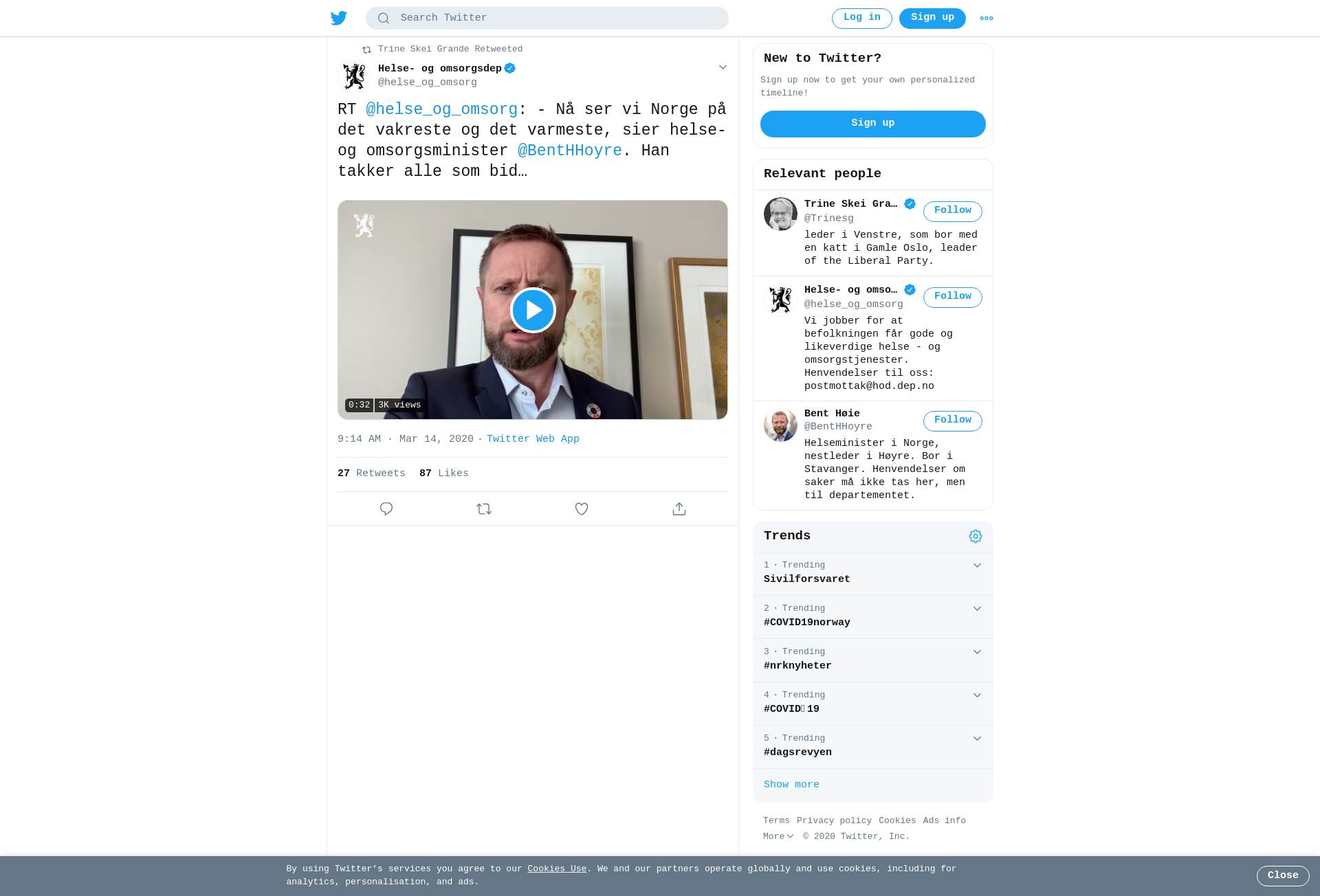Expand options for Sivilforsvaret trend

tap(977, 565)
